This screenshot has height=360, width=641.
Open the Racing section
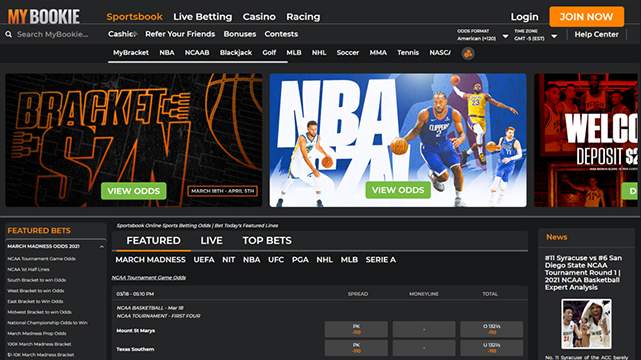[x=303, y=17]
